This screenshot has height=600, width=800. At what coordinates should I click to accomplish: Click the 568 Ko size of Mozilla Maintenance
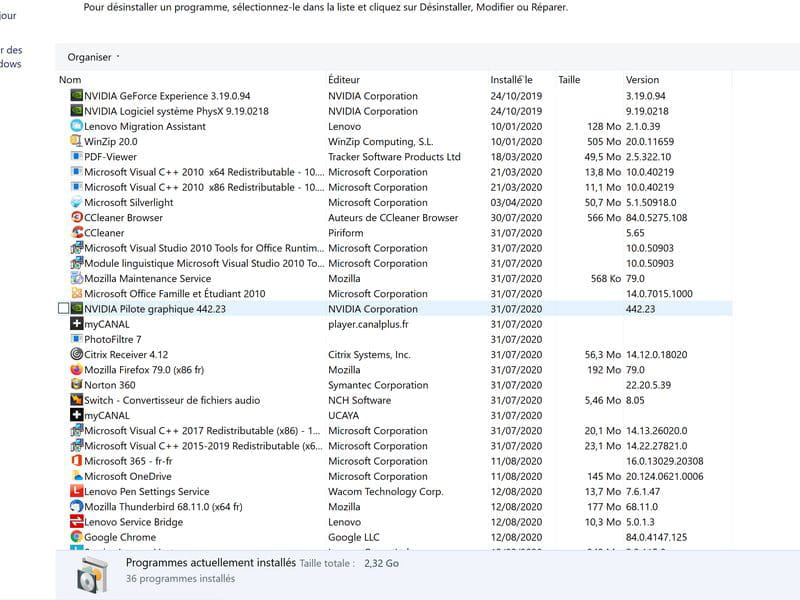click(x=606, y=278)
